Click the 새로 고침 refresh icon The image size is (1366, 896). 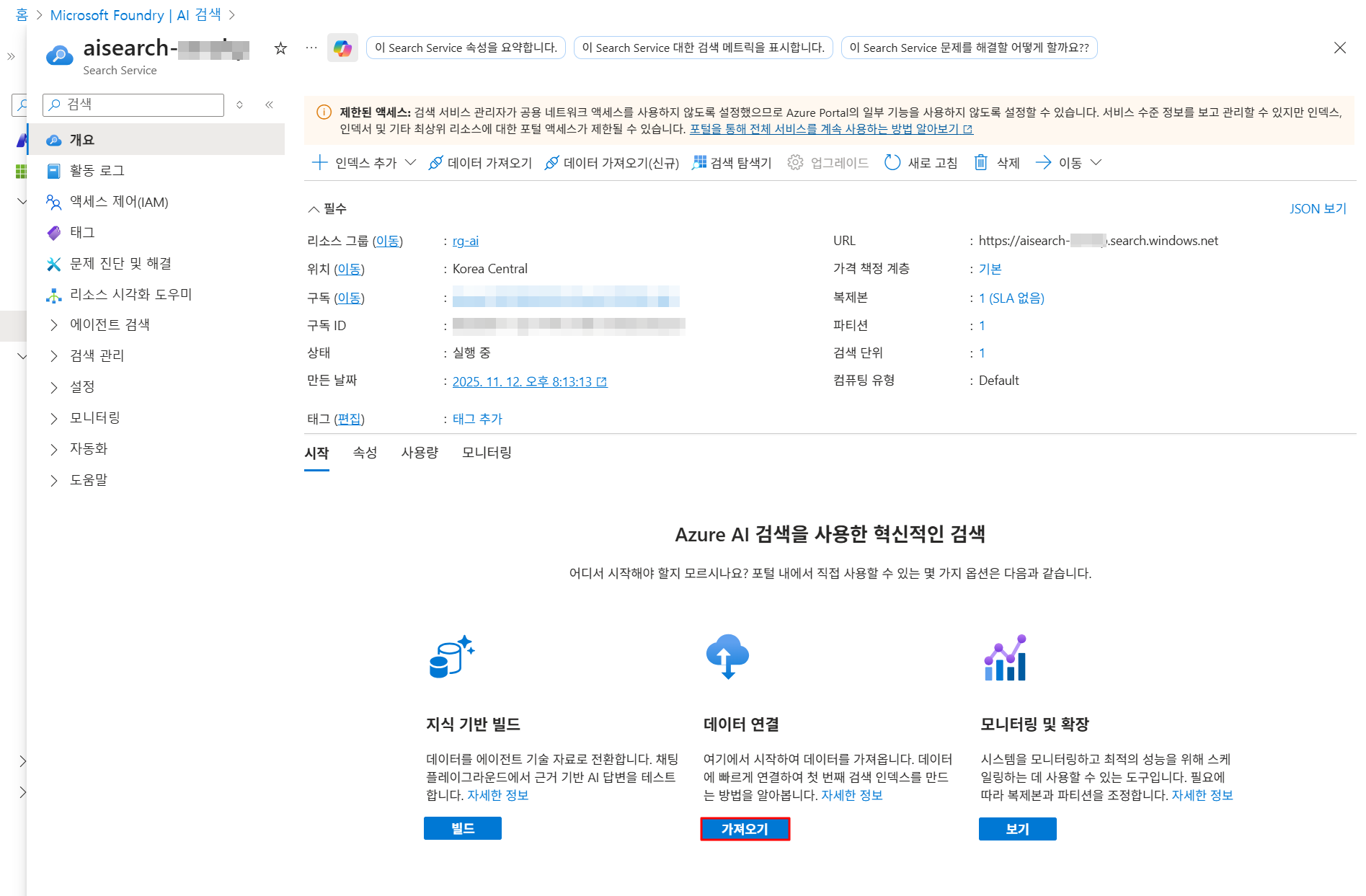coord(892,163)
